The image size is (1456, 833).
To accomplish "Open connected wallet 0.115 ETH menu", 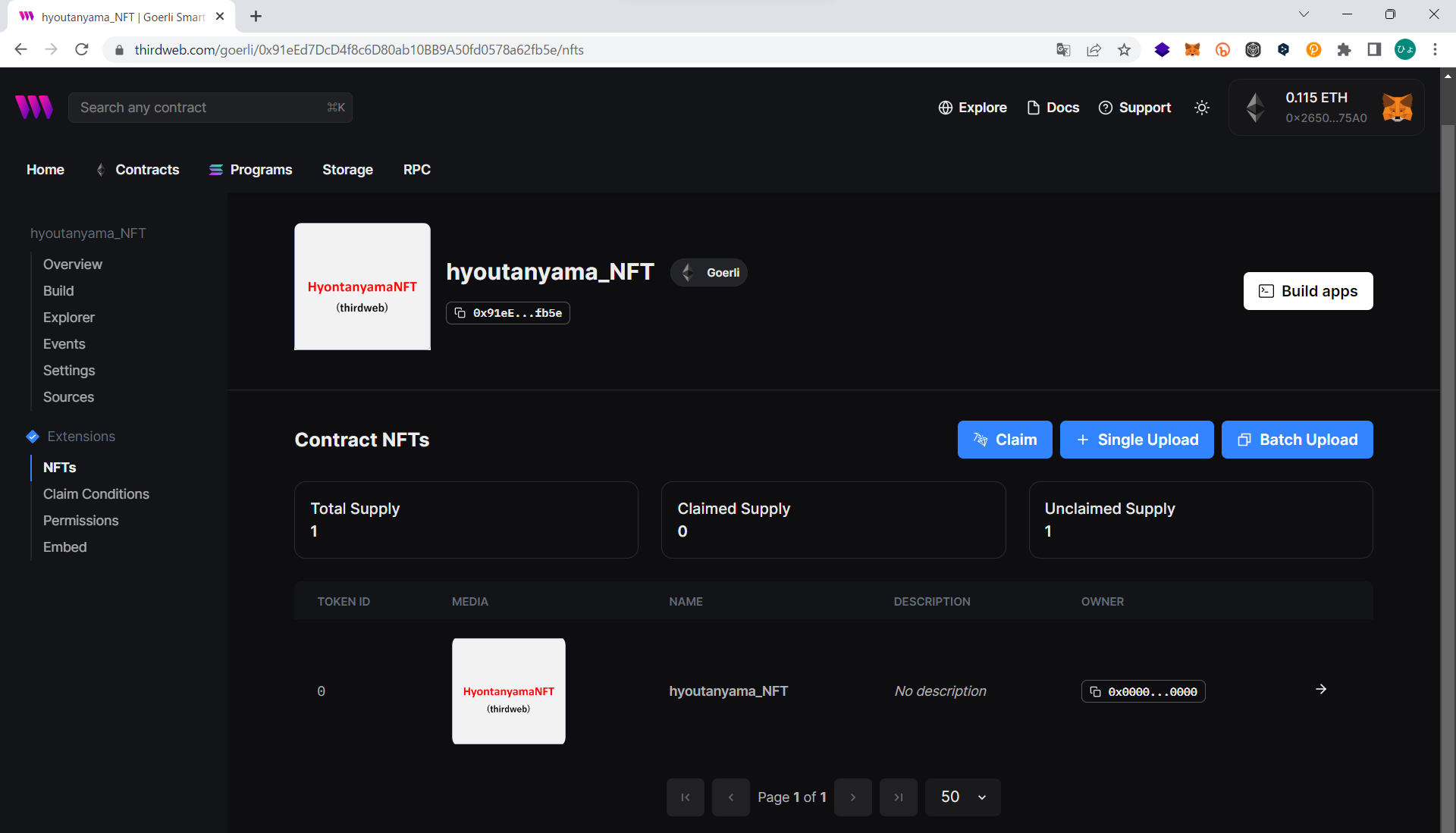I will [x=1326, y=108].
